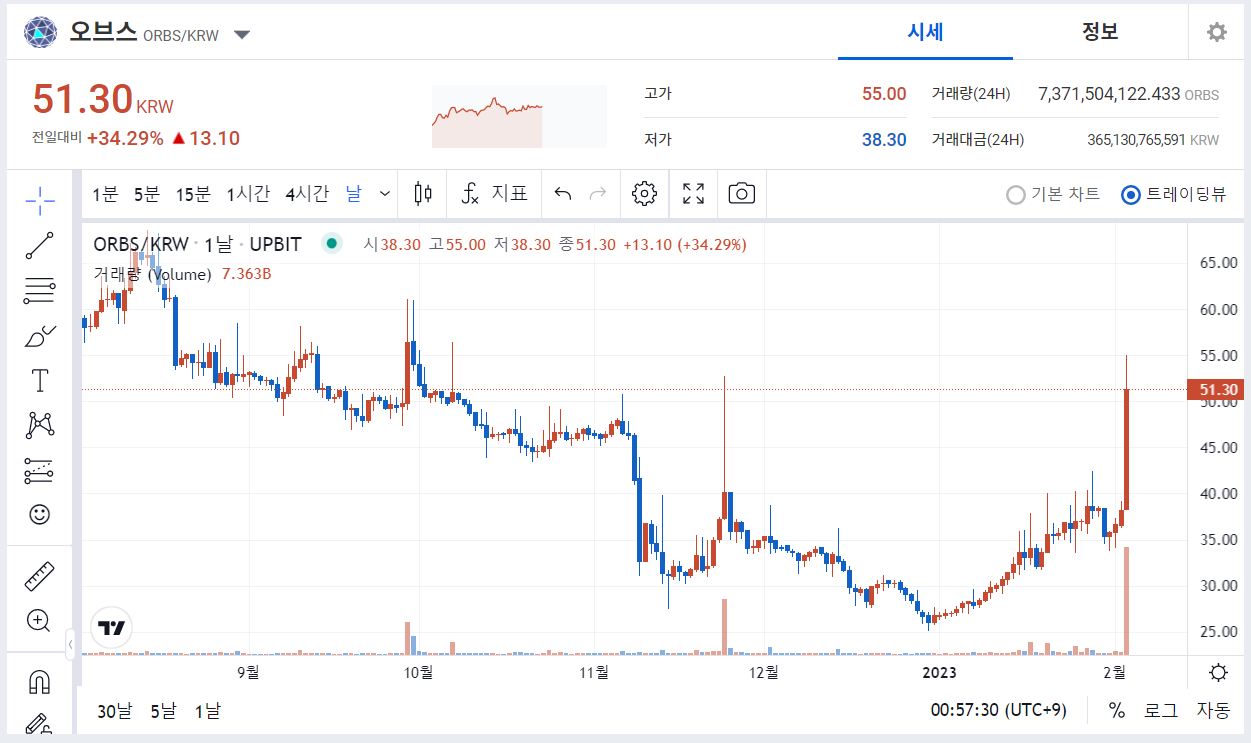Switch to the 정보 tab
The width and height of the screenshot is (1251, 743).
(x=1100, y=31)
